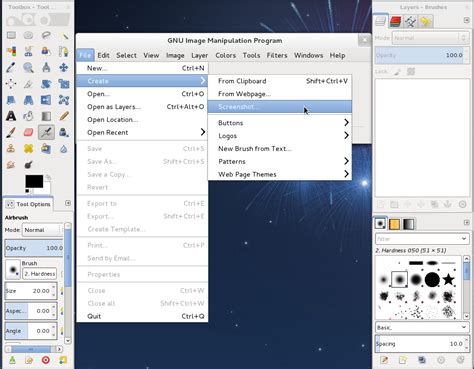Click the red Delete Tool Preset icon

tap(46, 360)
